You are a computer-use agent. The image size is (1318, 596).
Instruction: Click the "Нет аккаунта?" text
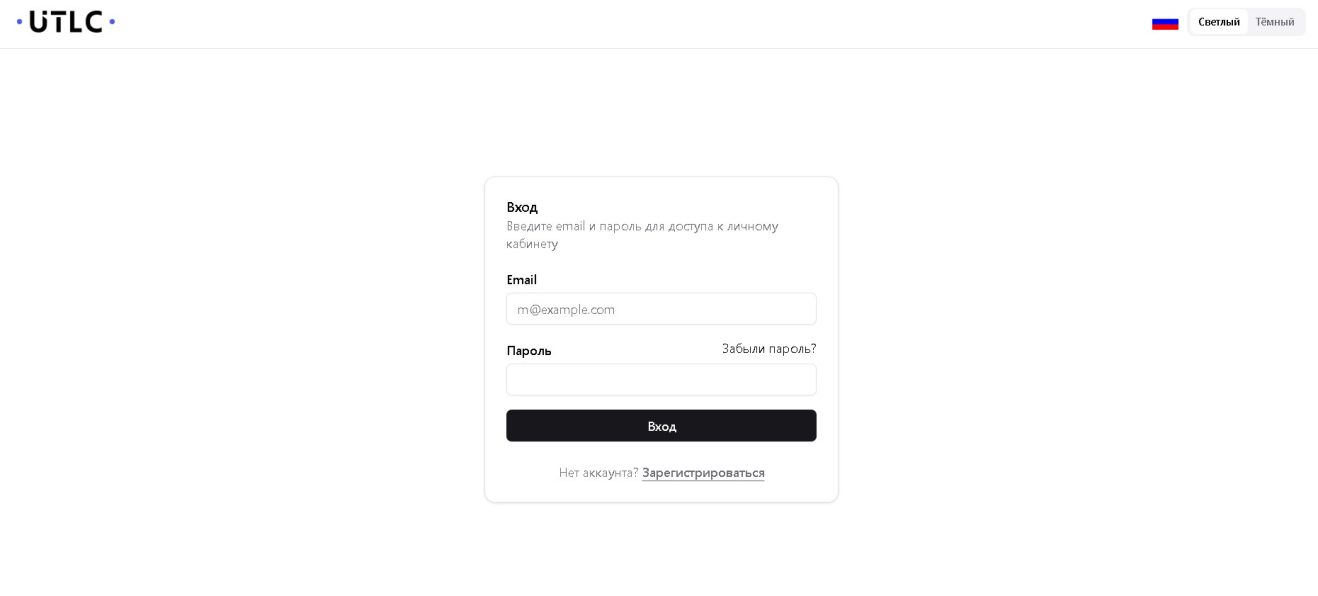coord(598,473)
